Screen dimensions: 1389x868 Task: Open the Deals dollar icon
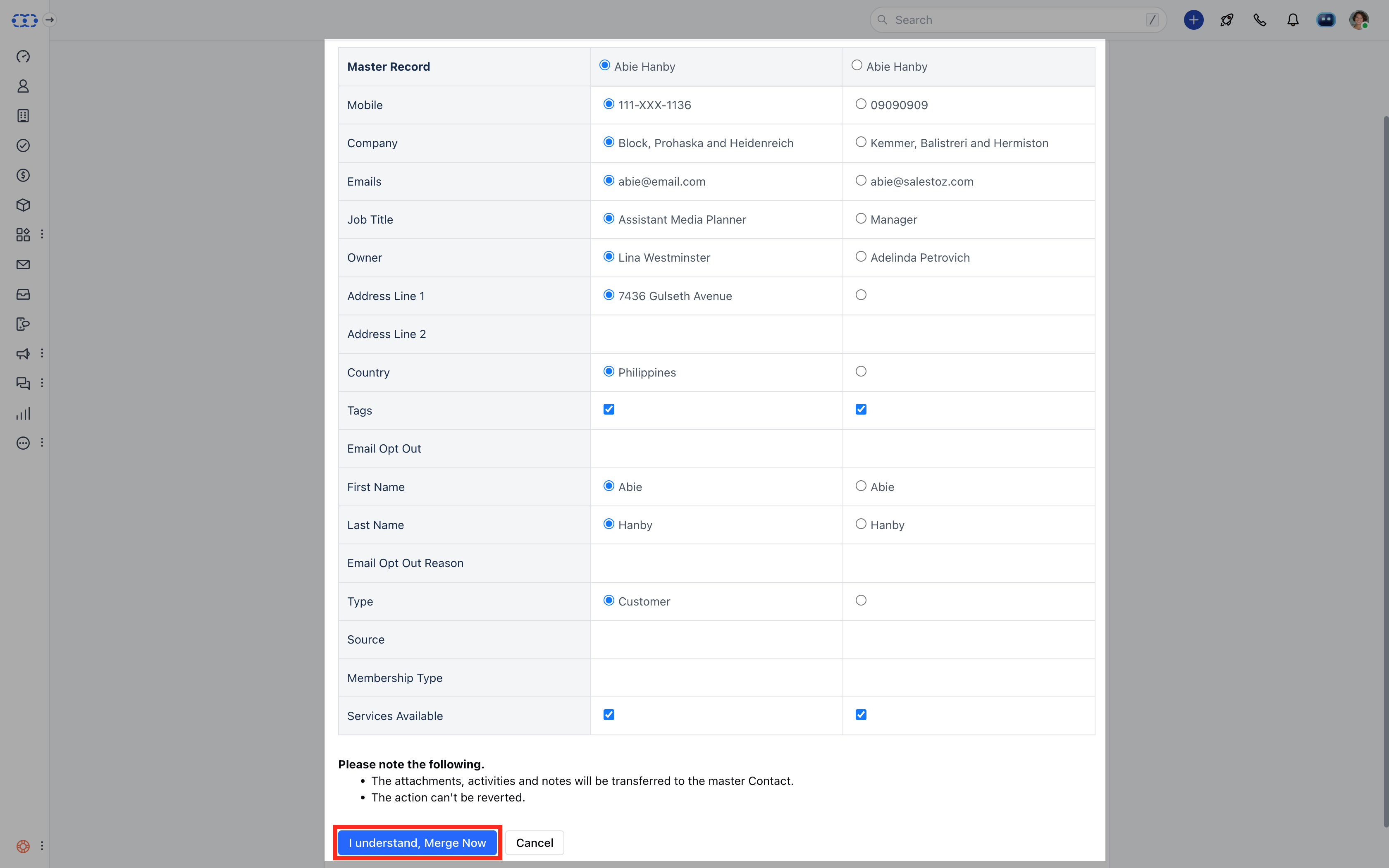pyautogui.click(x=23, y=175)
